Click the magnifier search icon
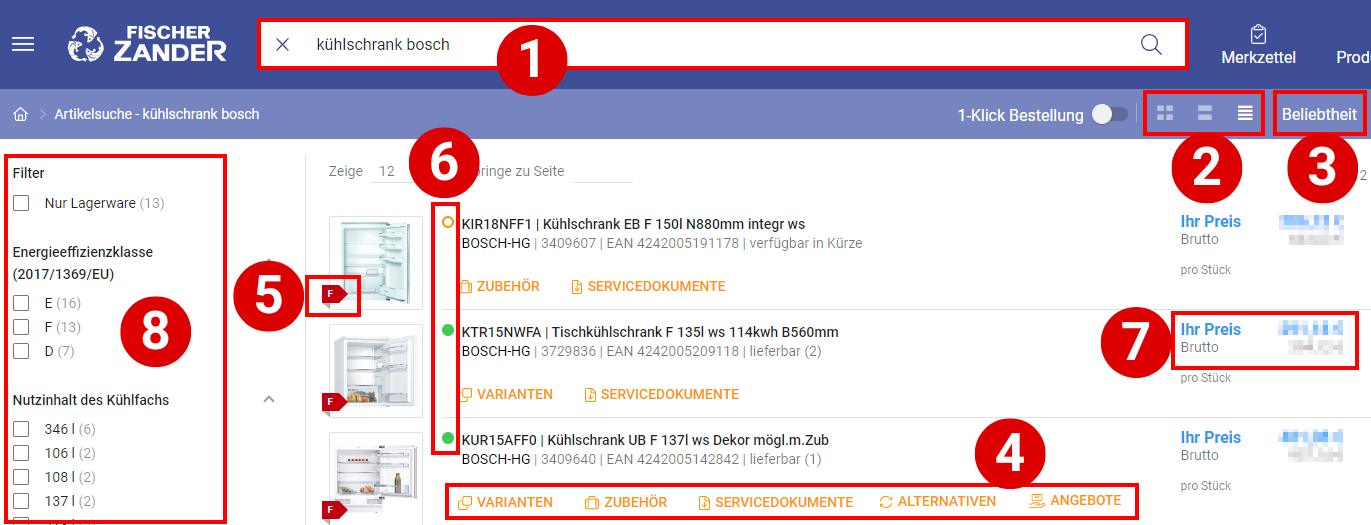 coord(1151,45)
